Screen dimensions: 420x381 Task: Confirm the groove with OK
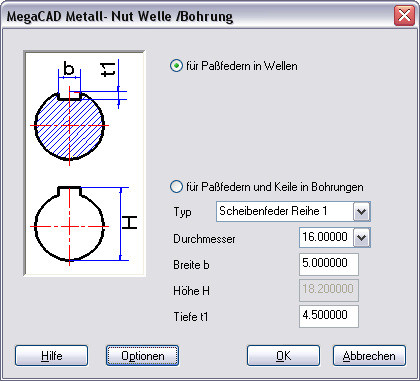pyautogui.click(x=283, y=356)
